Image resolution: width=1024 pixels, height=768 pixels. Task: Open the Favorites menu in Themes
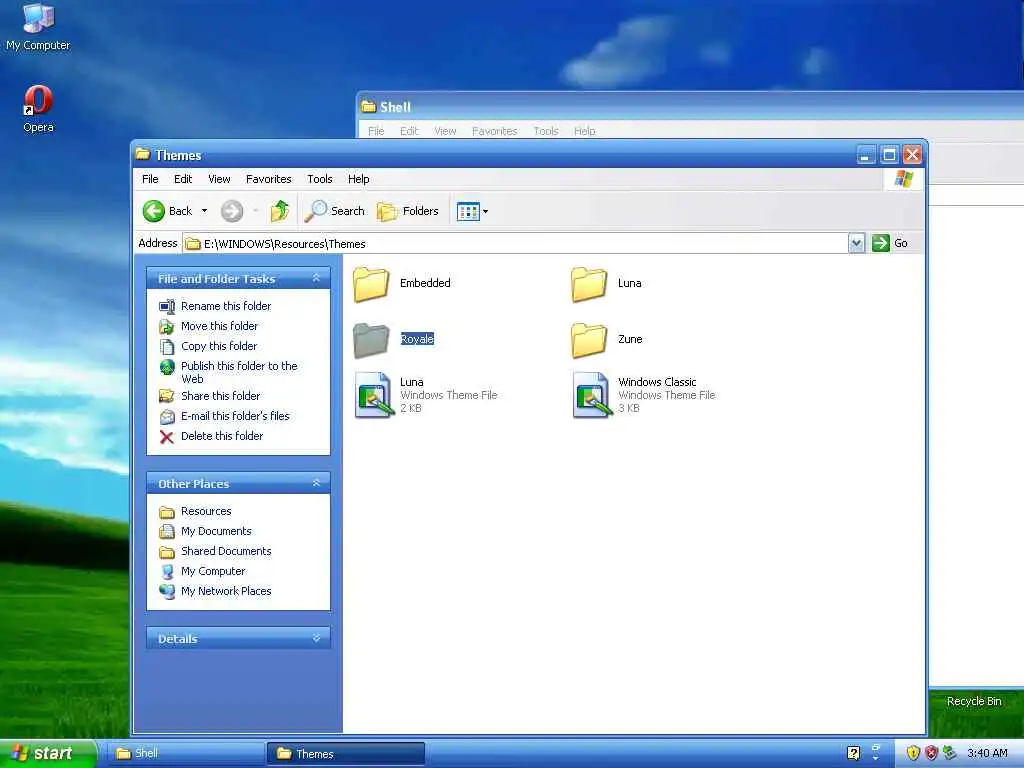pyautogui.click(x=268, y=179)
